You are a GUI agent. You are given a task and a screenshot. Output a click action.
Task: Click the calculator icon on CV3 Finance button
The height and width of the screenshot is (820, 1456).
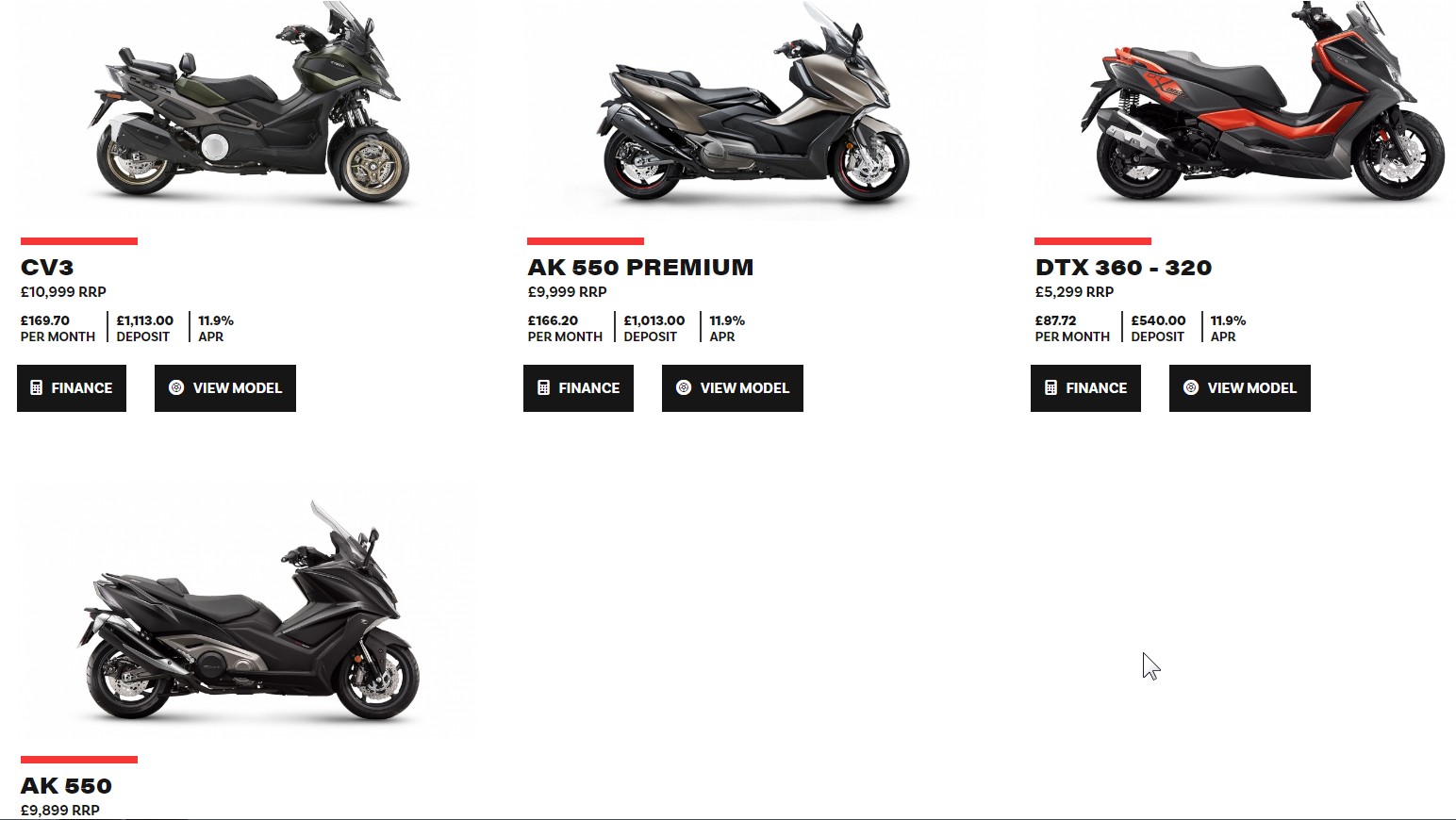tap(37, 387)
